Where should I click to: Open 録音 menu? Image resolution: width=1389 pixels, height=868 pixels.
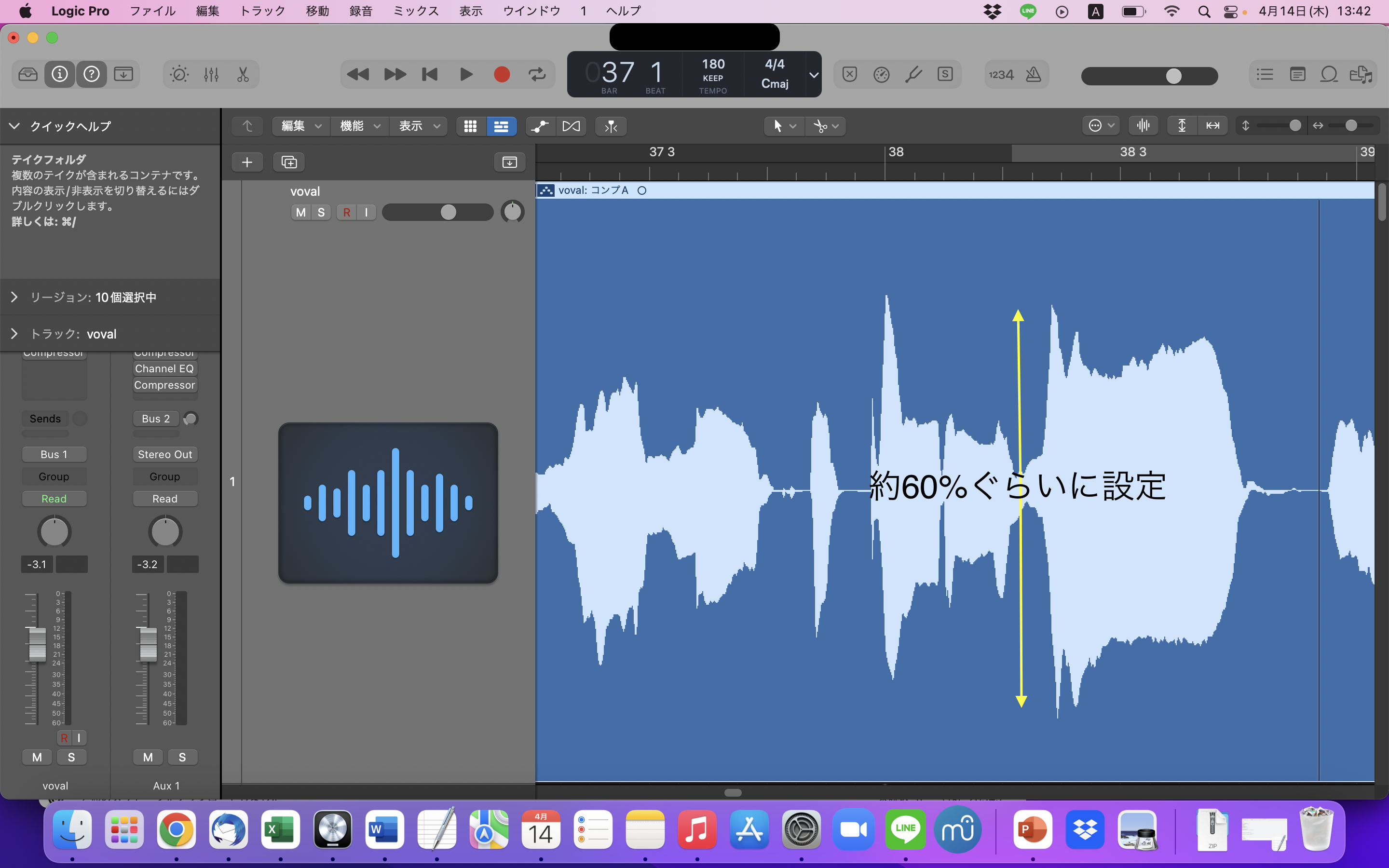(361, 11)
